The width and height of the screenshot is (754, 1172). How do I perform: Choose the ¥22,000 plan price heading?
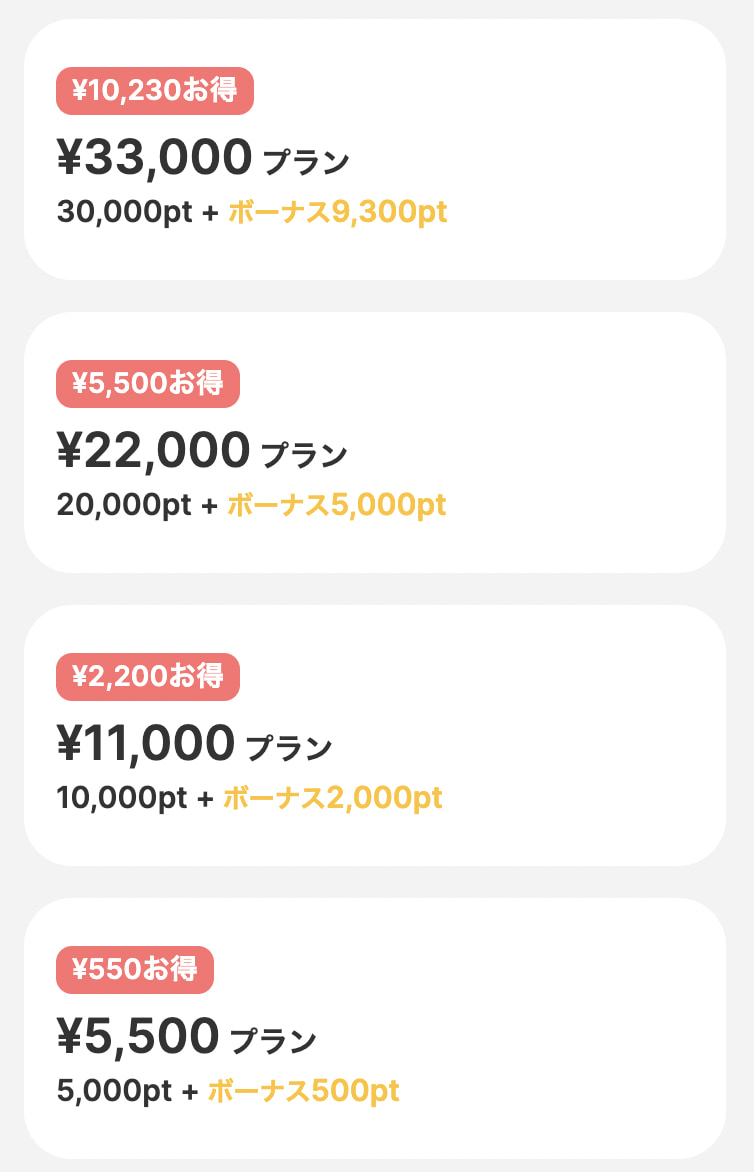(153, 450)
